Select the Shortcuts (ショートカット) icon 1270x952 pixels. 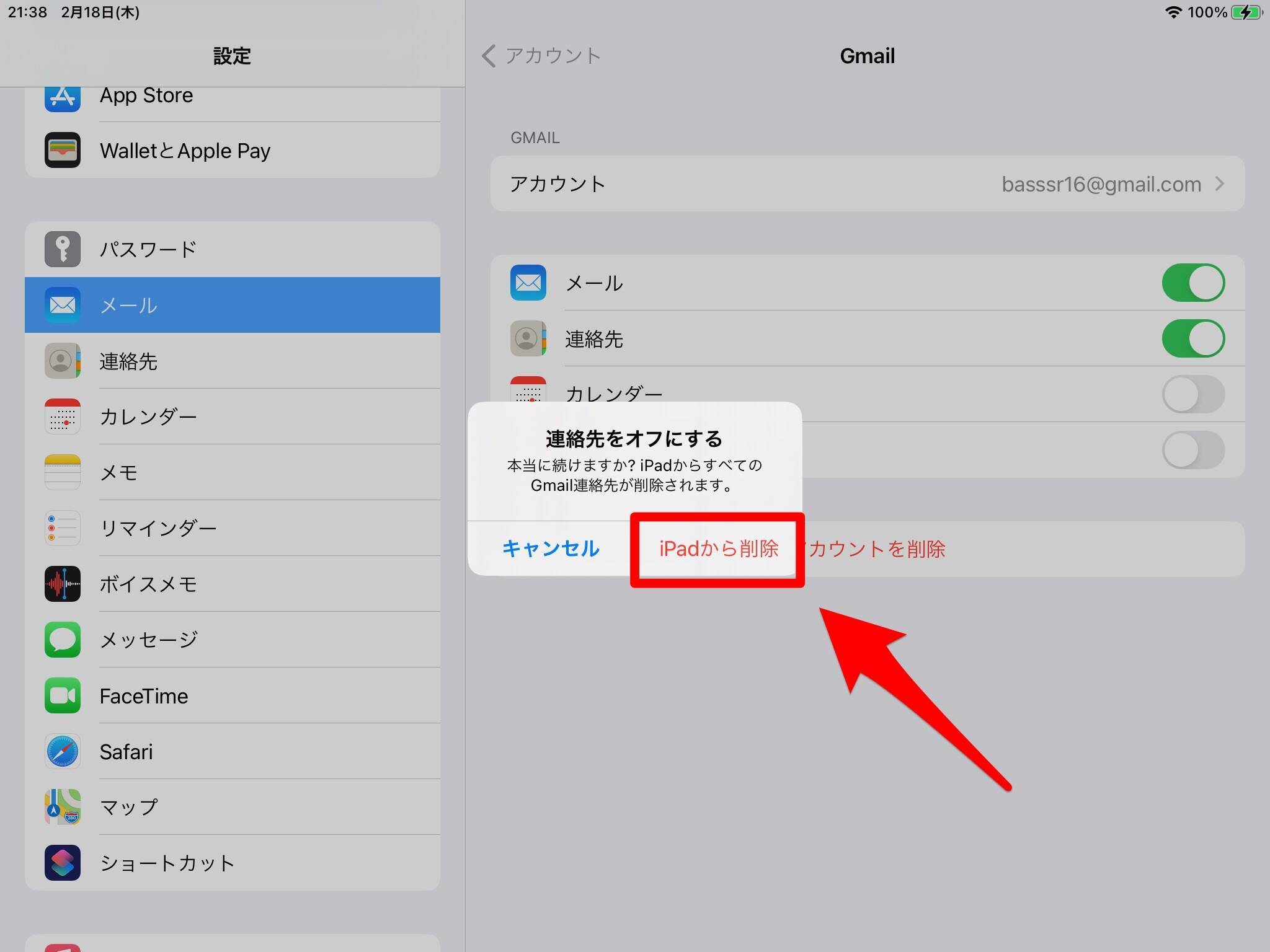(x=63, y=863)
